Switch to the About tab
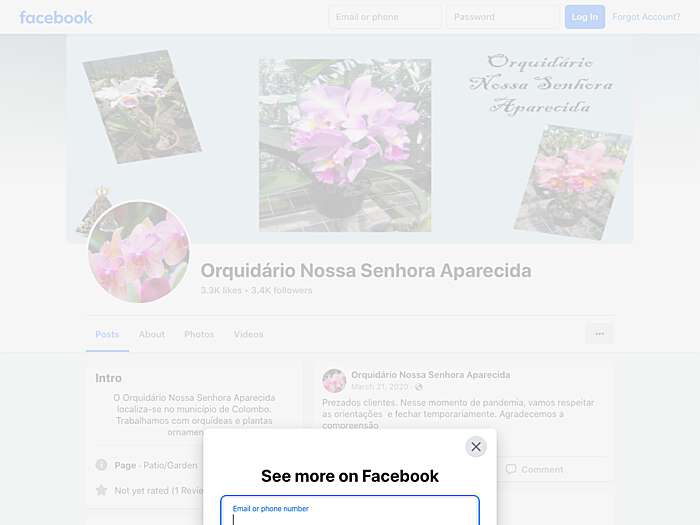Viewport: 700px width, 525px height. [x=152, y=334]
